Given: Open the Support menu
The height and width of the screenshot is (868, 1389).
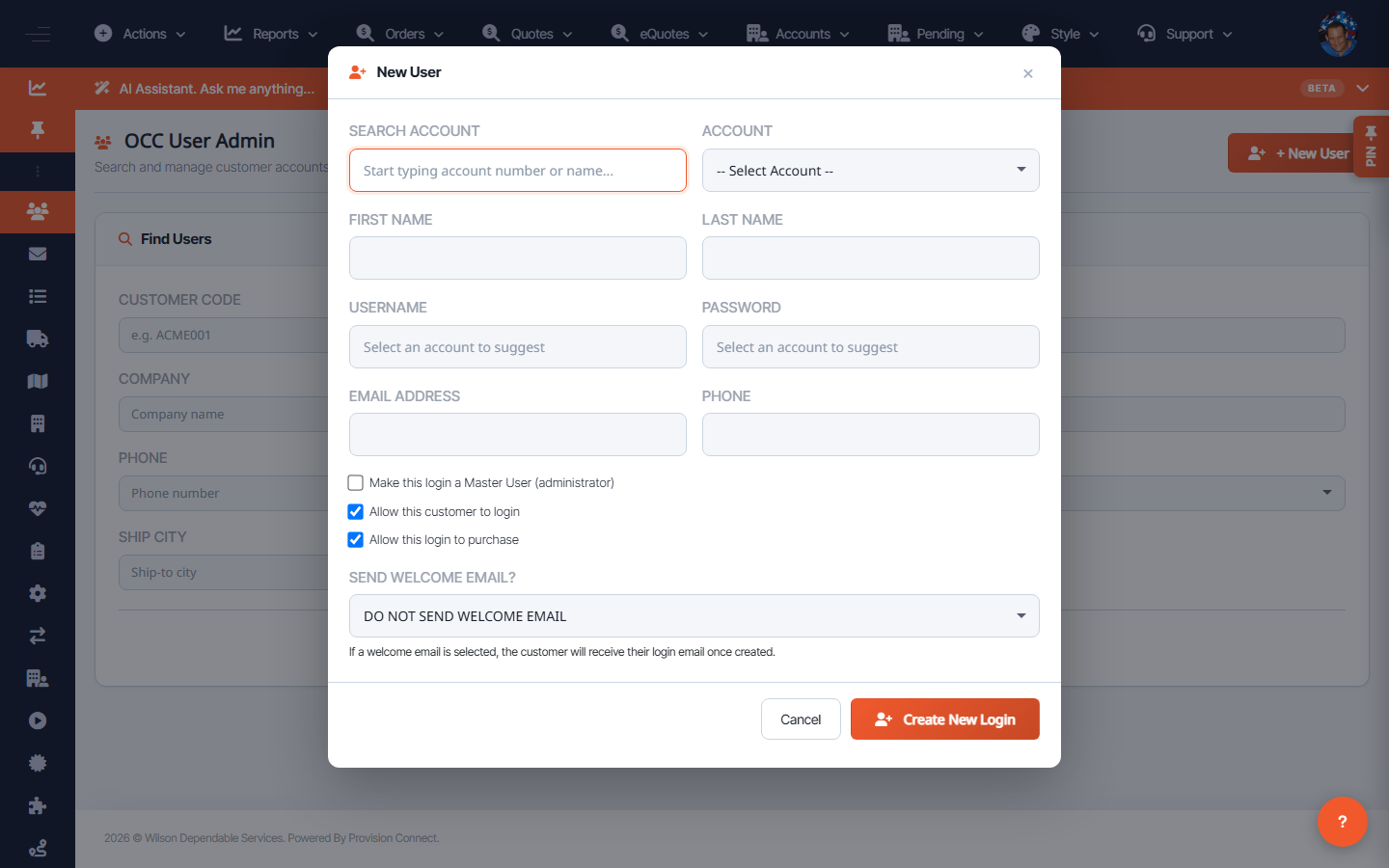Looking at the screenshot, I should coord(1184,34).
